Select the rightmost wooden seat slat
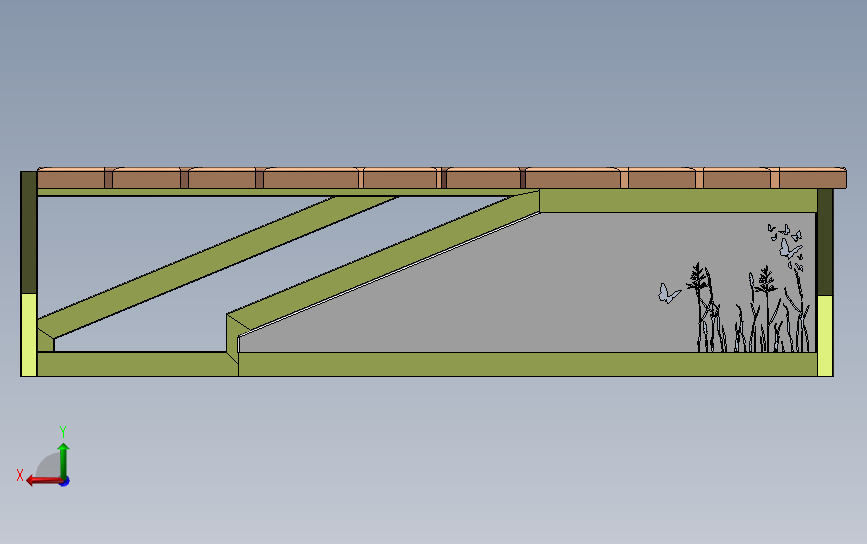This screenshot has height=544, width=867. pos(813,178)
